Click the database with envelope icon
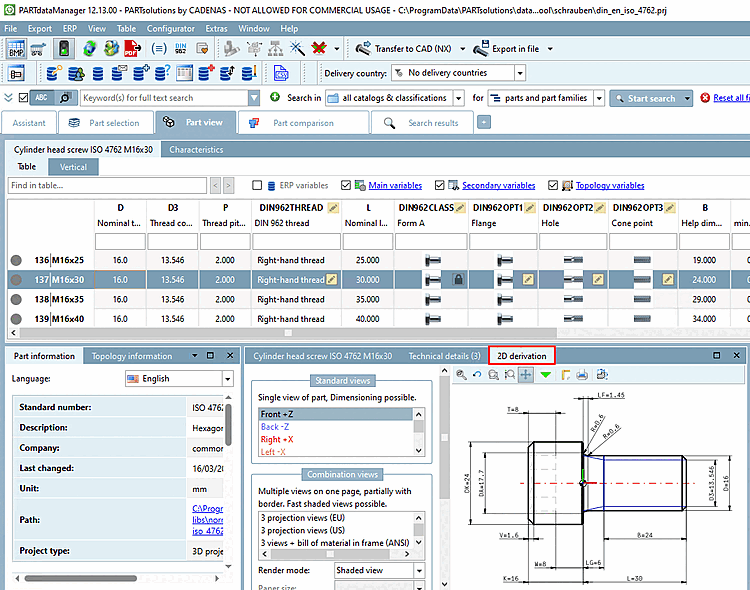750x590 pixels. (x=119, y=73)
